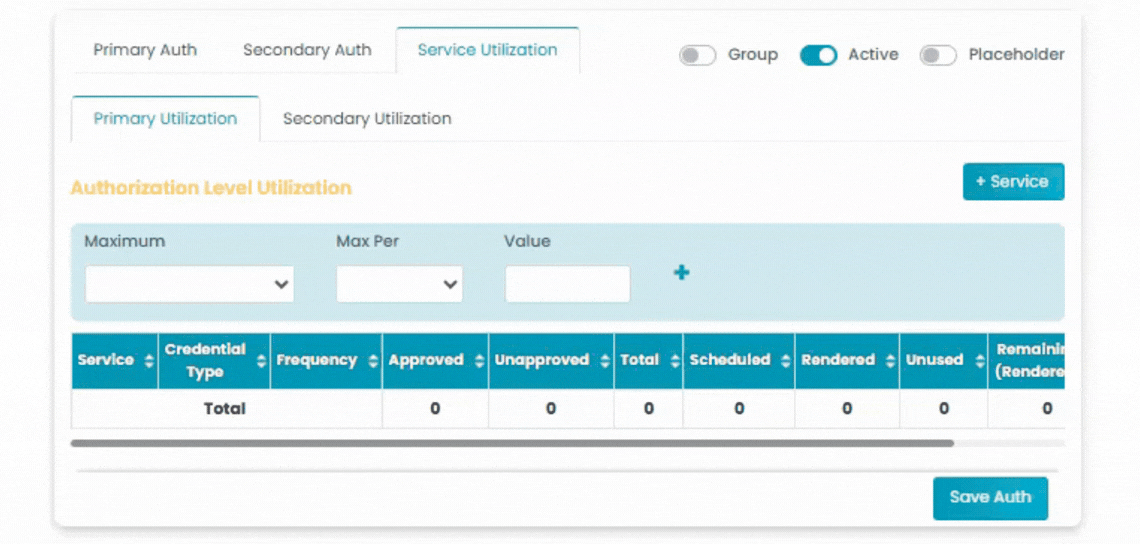The height and width of the screenshot is (544, 1140).
Task: Sort by Unused column arrows
Action: 979,361
